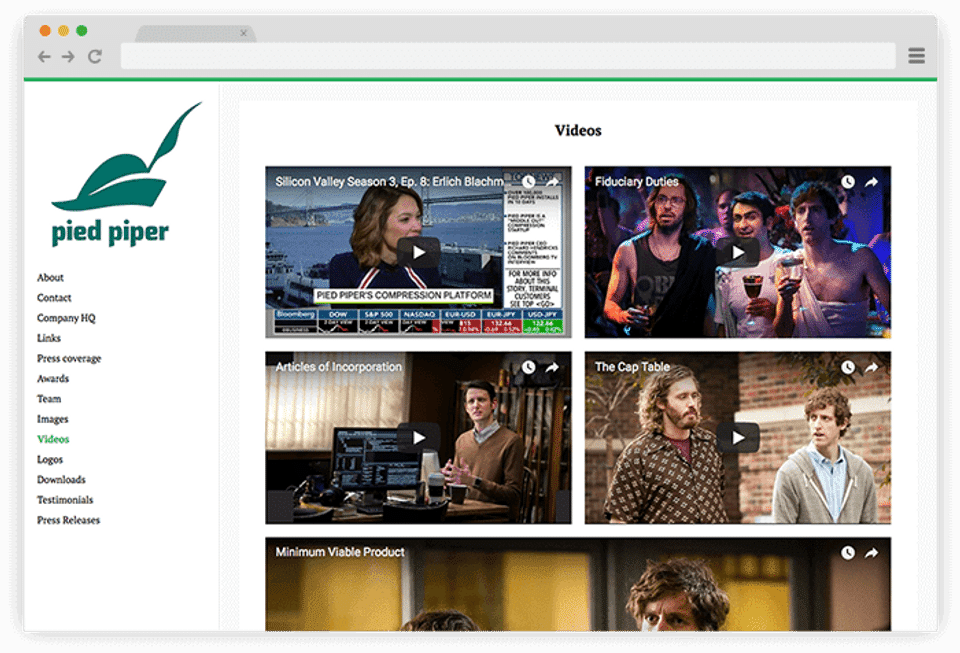Image resolution: width=960 pixels, height=653 pixels.
Task: Open the Contact page
Action: click(54, 298)
